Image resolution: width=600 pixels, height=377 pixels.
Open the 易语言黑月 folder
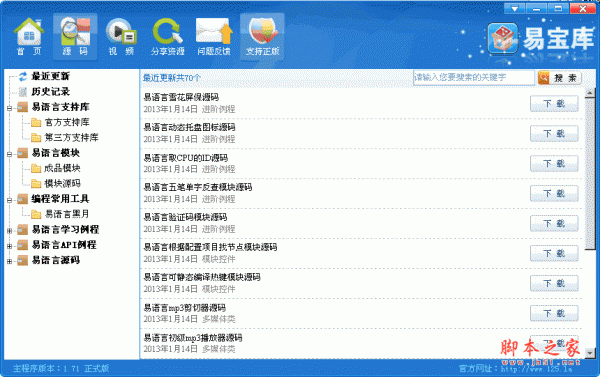click(67, 214)
